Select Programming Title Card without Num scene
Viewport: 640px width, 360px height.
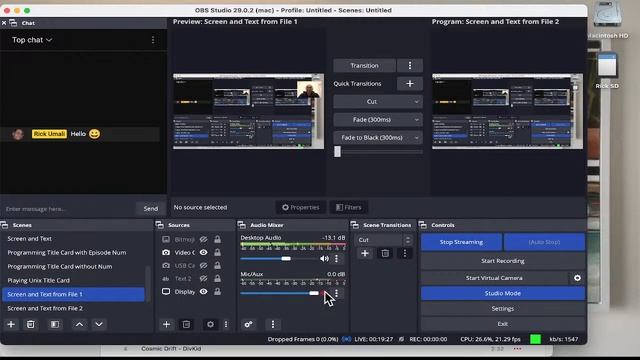click(73, 267)
